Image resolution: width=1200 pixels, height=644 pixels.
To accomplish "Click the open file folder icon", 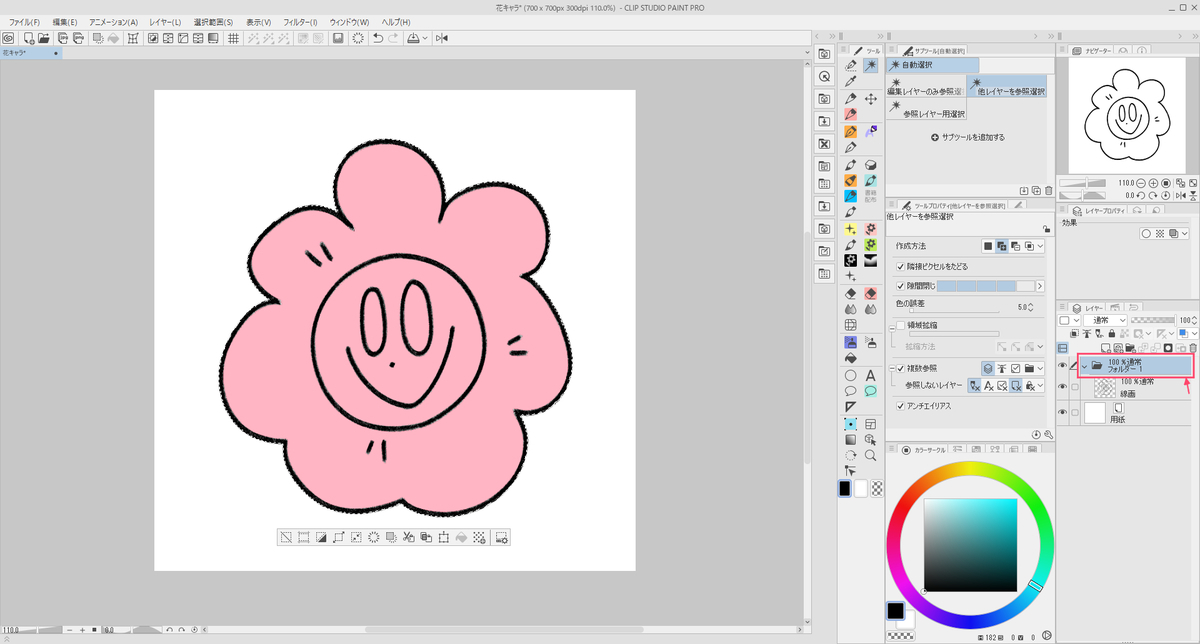I will [44, 38].
